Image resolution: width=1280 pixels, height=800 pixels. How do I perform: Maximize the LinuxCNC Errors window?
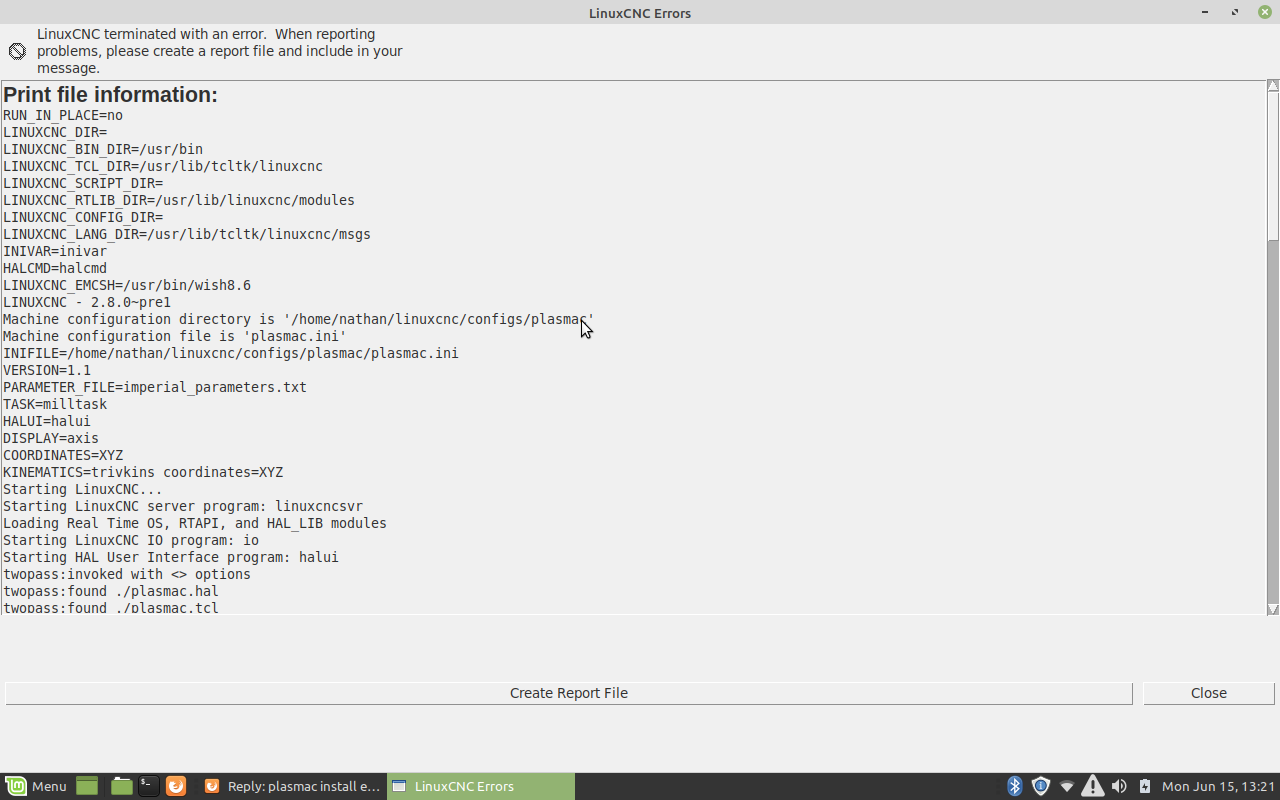(1235, 12)
